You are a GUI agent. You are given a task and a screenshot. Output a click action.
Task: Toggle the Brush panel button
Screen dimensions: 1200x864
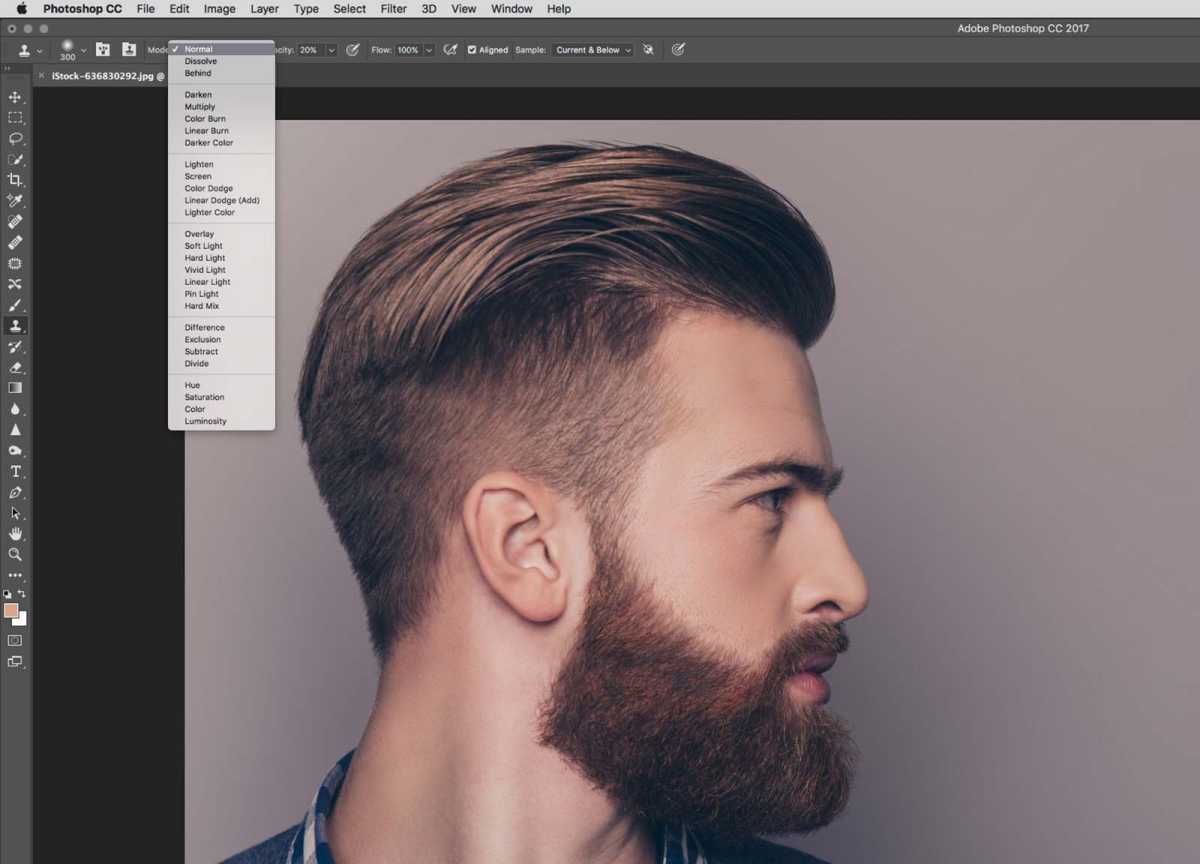point(102,49)
